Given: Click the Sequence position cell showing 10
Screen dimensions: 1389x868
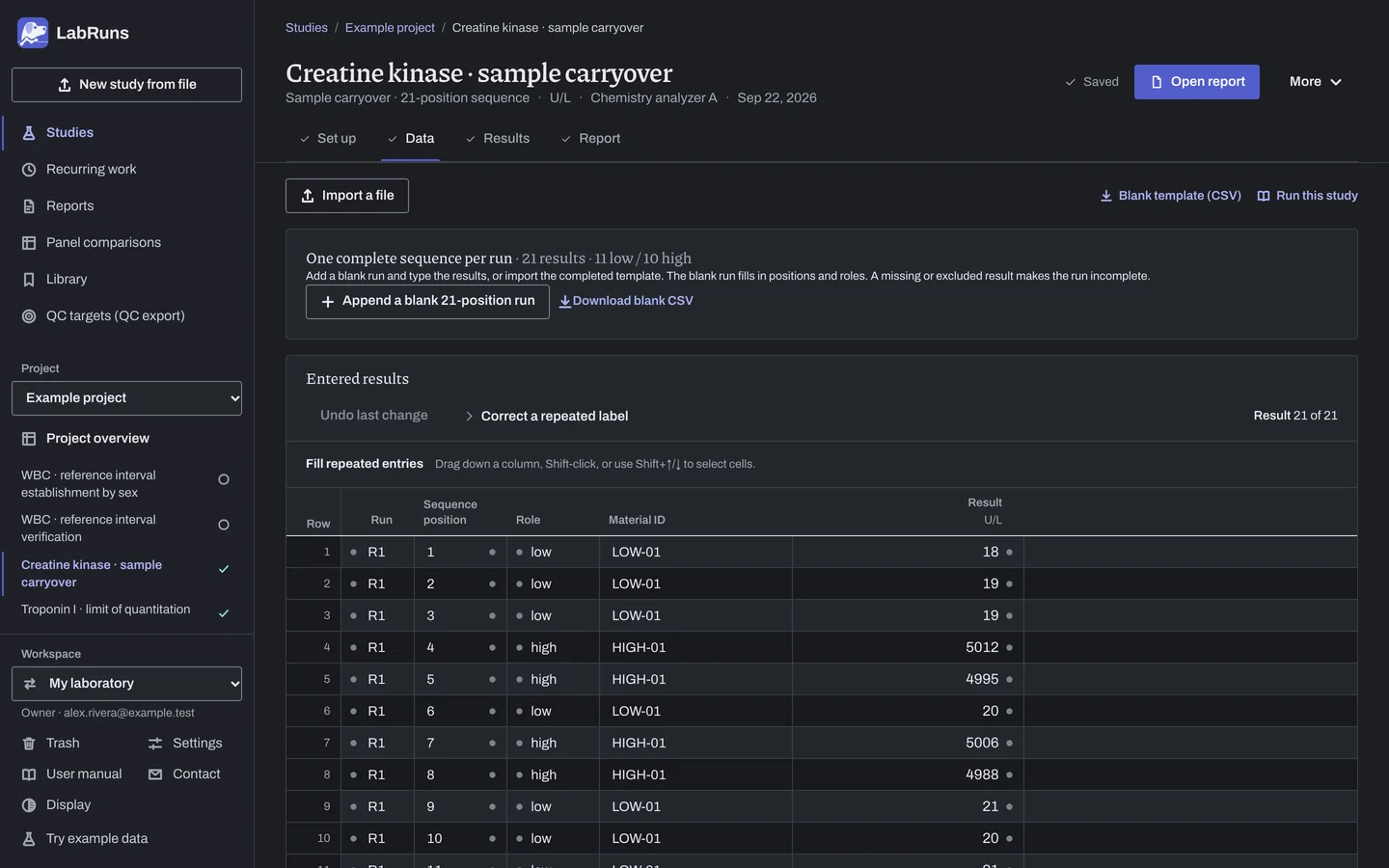Looking at the screenshot, I should pyautogui.click(x=461, y=839).
